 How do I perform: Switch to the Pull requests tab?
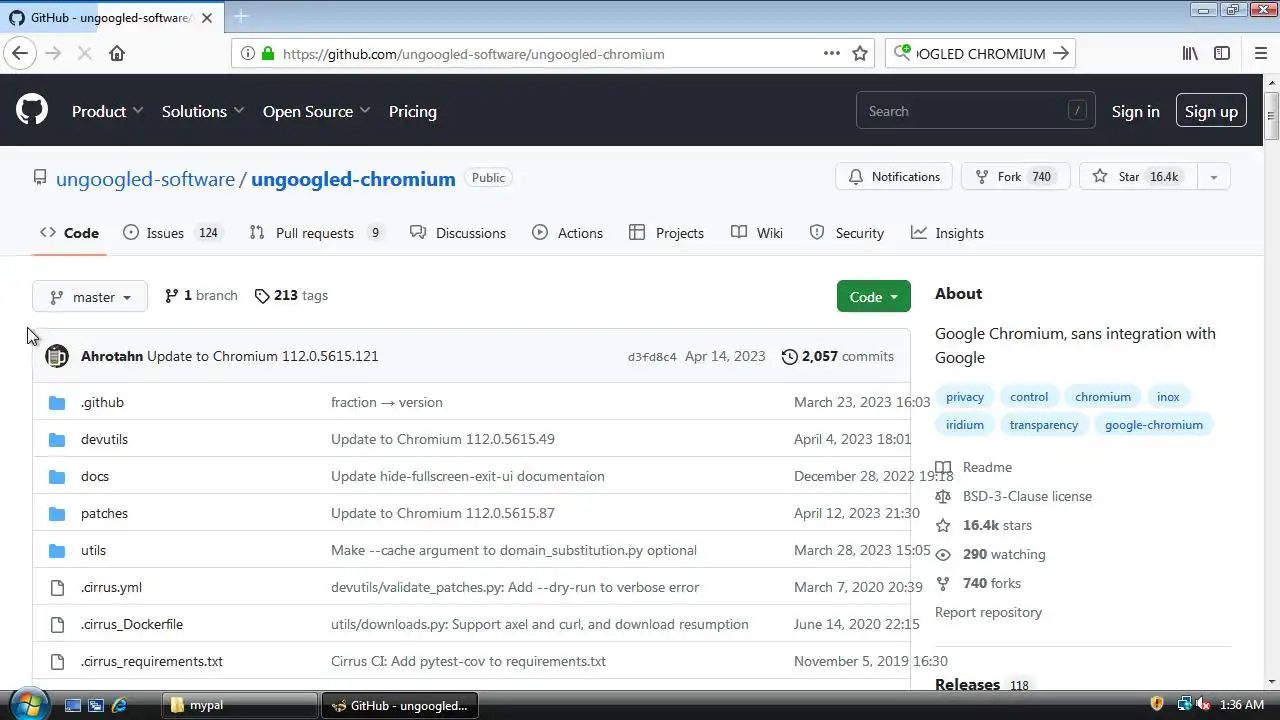click(316, 233)
